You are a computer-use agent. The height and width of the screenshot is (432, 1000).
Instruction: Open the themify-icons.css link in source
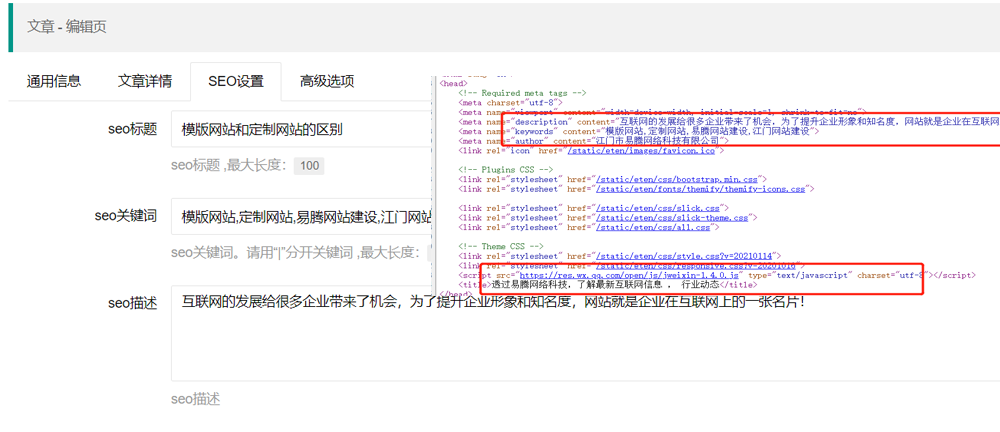tap(701, 190)
